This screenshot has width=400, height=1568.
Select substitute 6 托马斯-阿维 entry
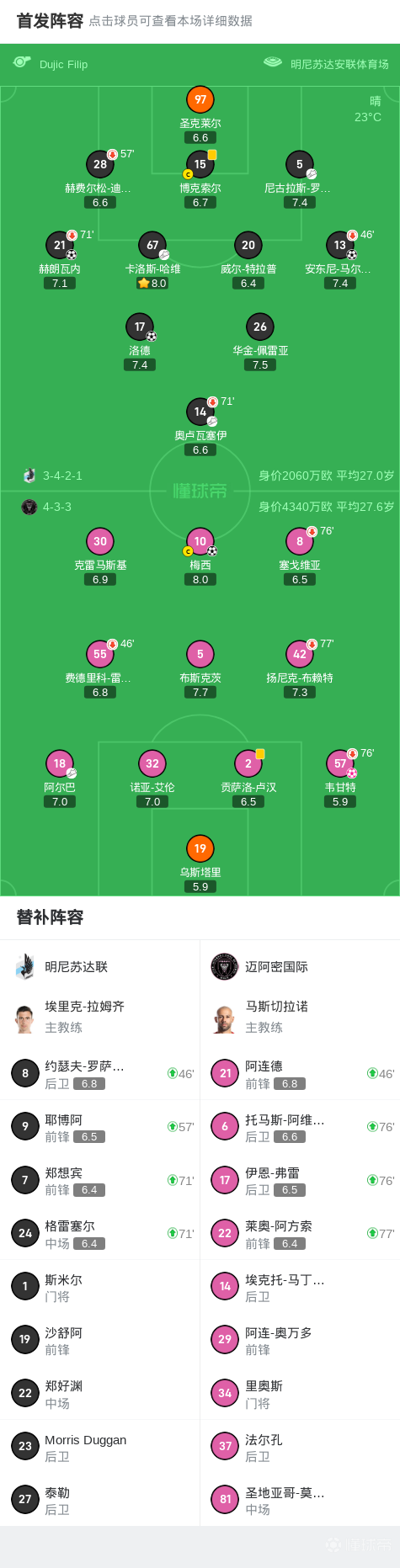tap(300, 1127)
